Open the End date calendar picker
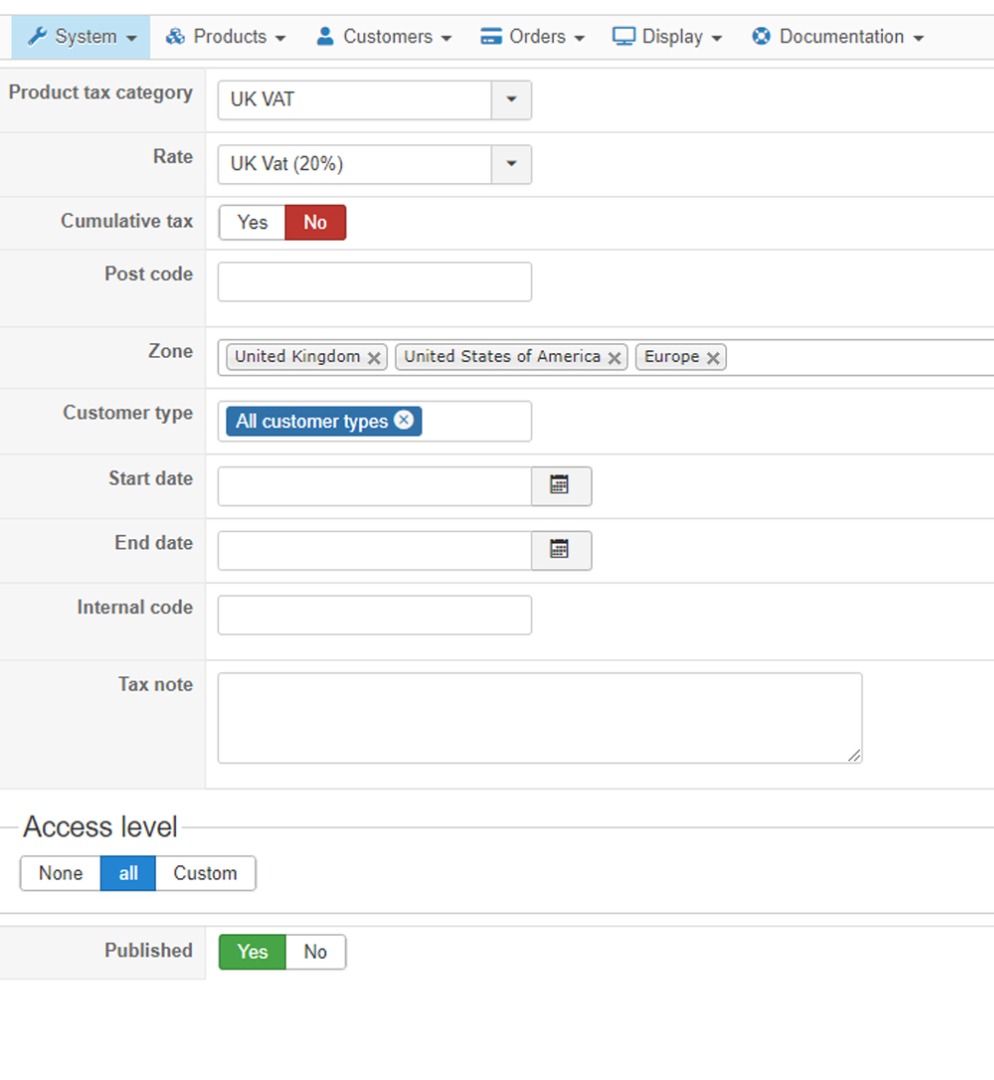Viewport: 994px width, 1080px height. pos(560,550)
